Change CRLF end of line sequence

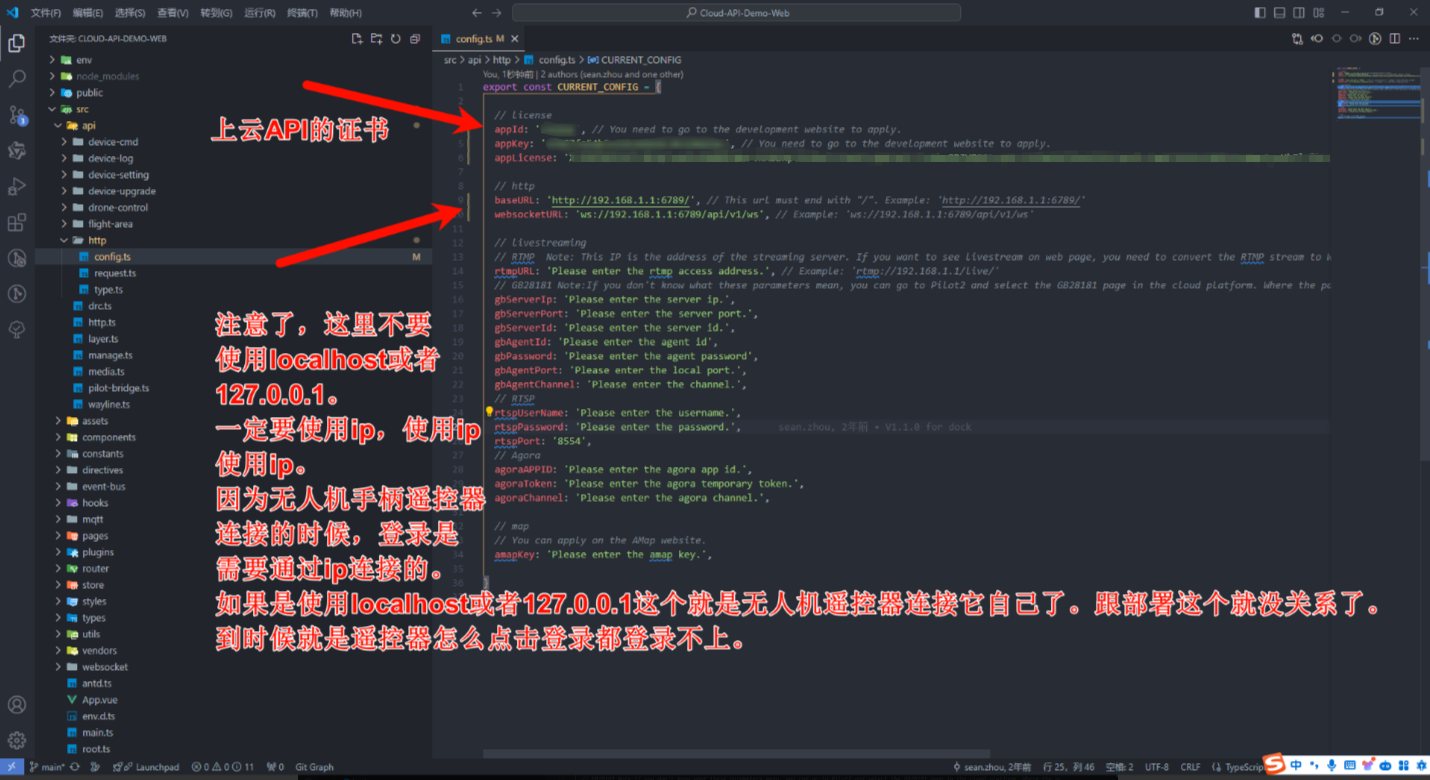coord(1190,767)
